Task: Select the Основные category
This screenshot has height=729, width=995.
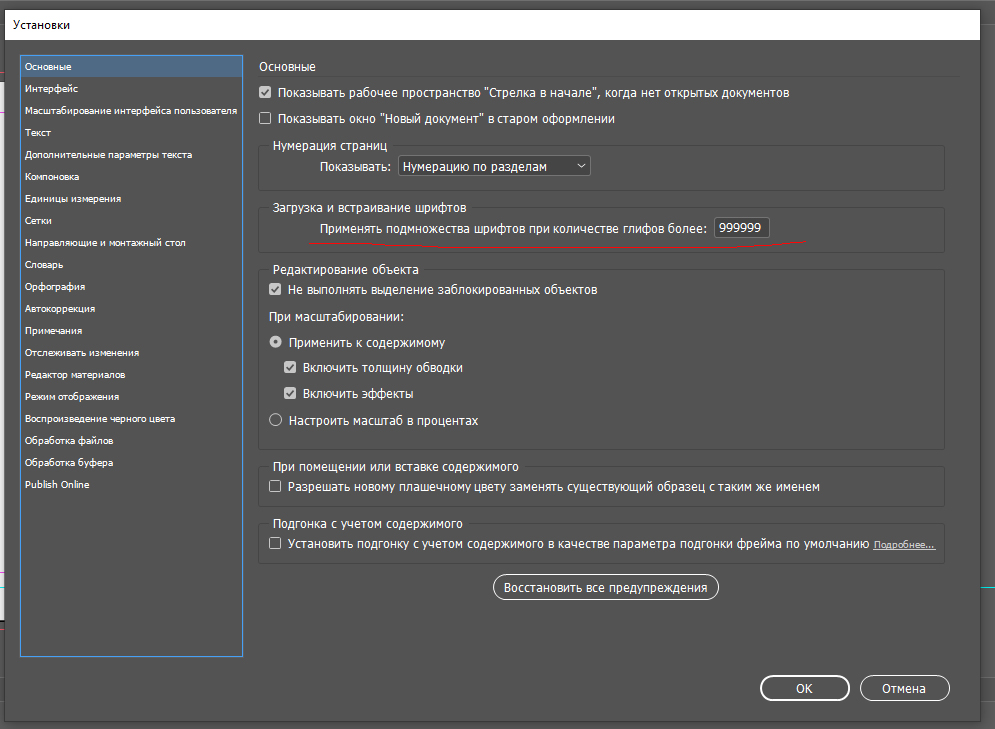Action: tap(131, 67)
